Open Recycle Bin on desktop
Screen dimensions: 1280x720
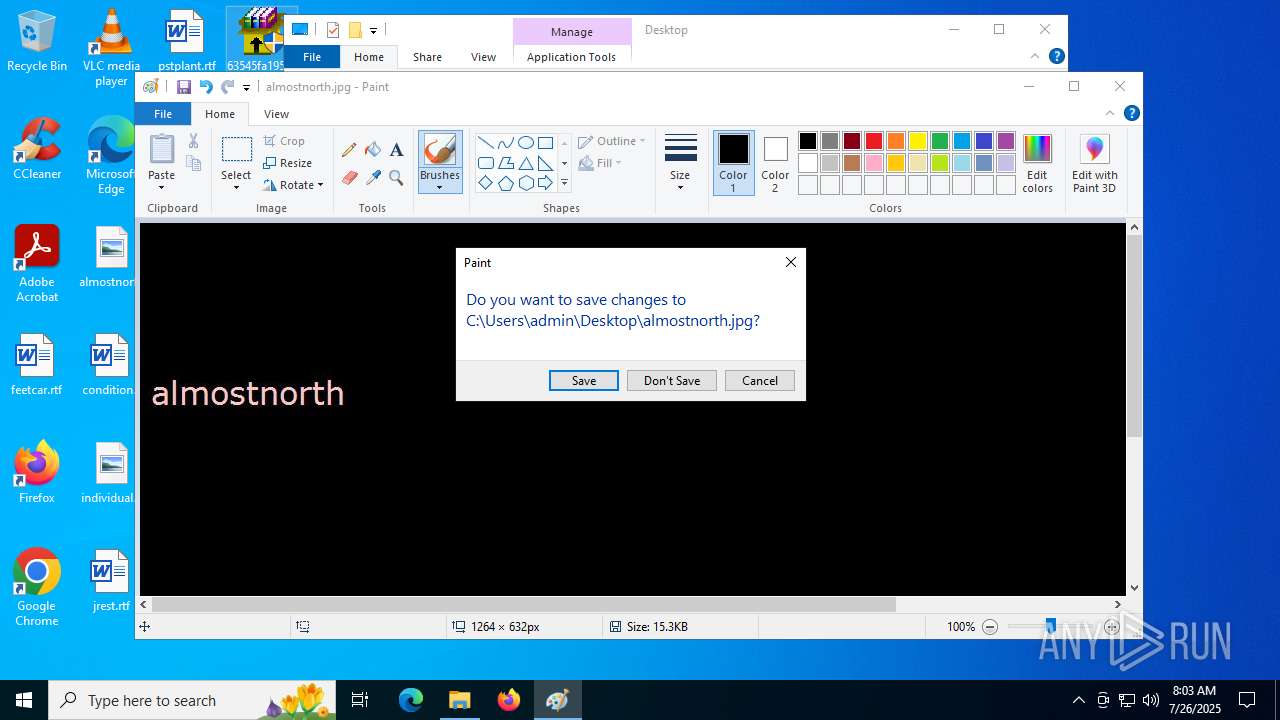click(x=37, y=41)
